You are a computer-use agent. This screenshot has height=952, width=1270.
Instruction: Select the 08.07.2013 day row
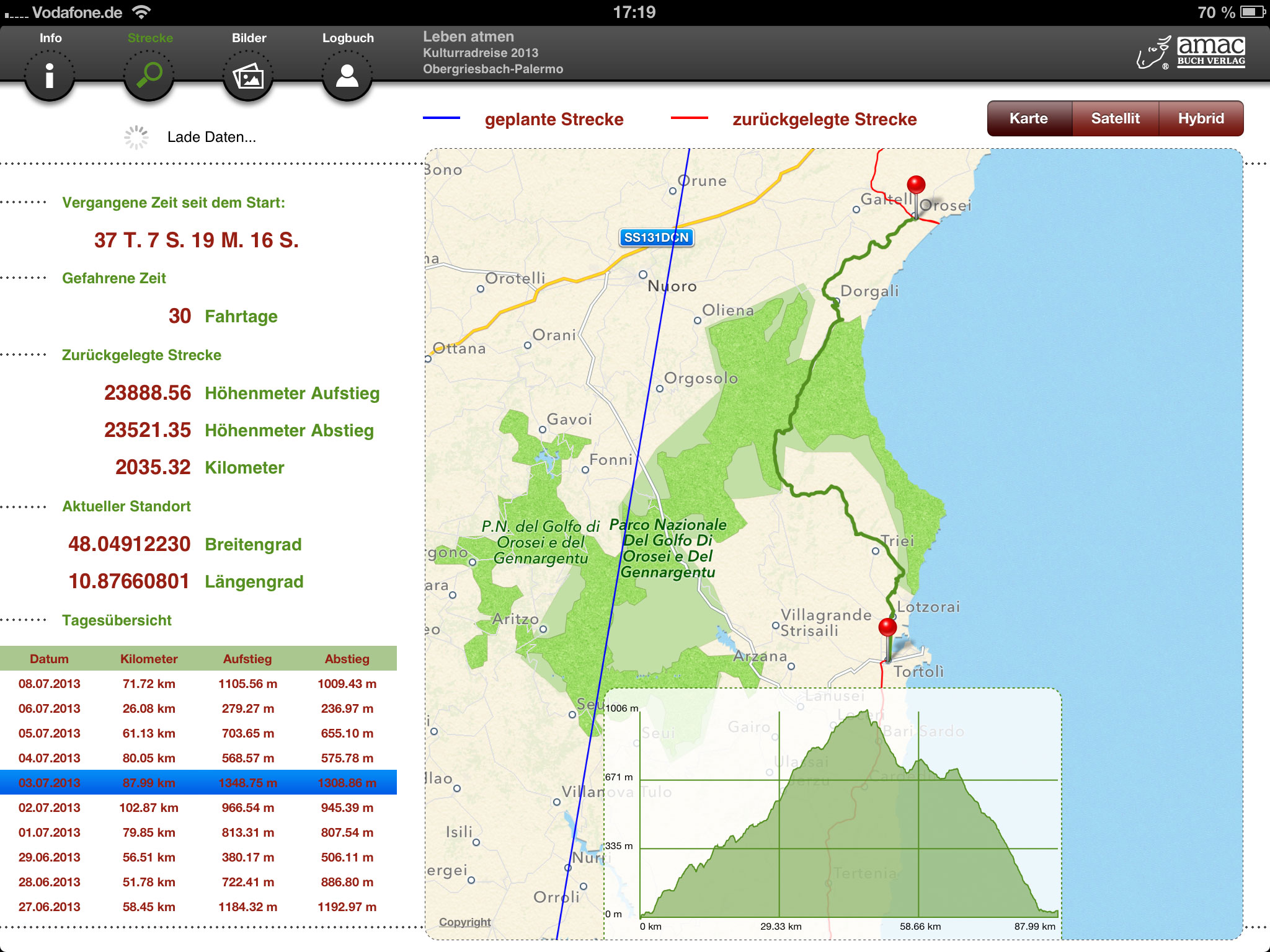click(198, 684)
